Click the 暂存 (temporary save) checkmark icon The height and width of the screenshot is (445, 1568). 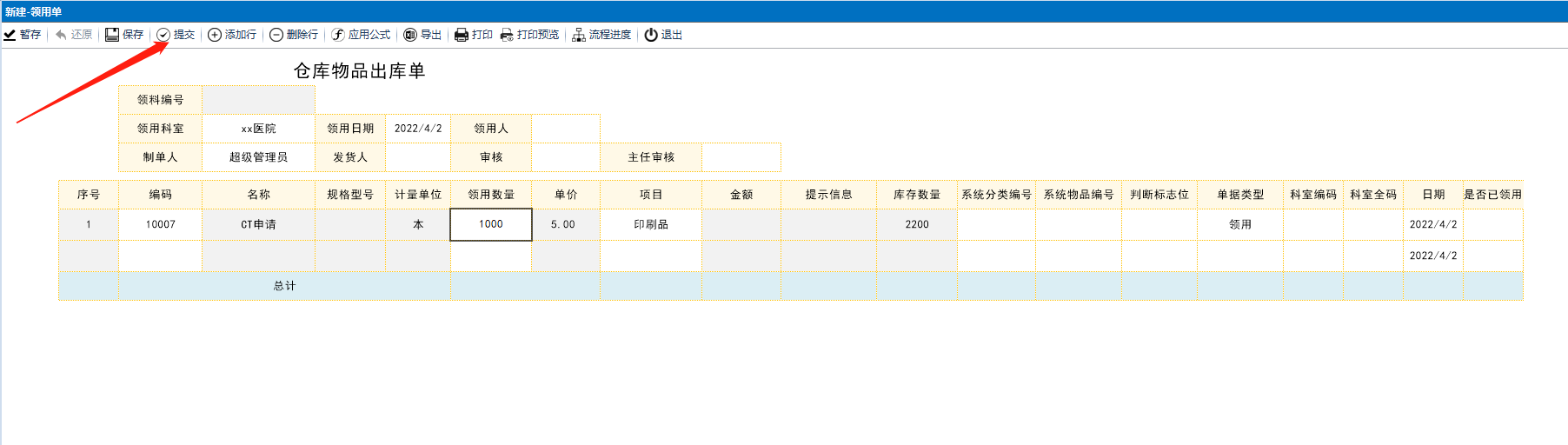tap(10, 35)
